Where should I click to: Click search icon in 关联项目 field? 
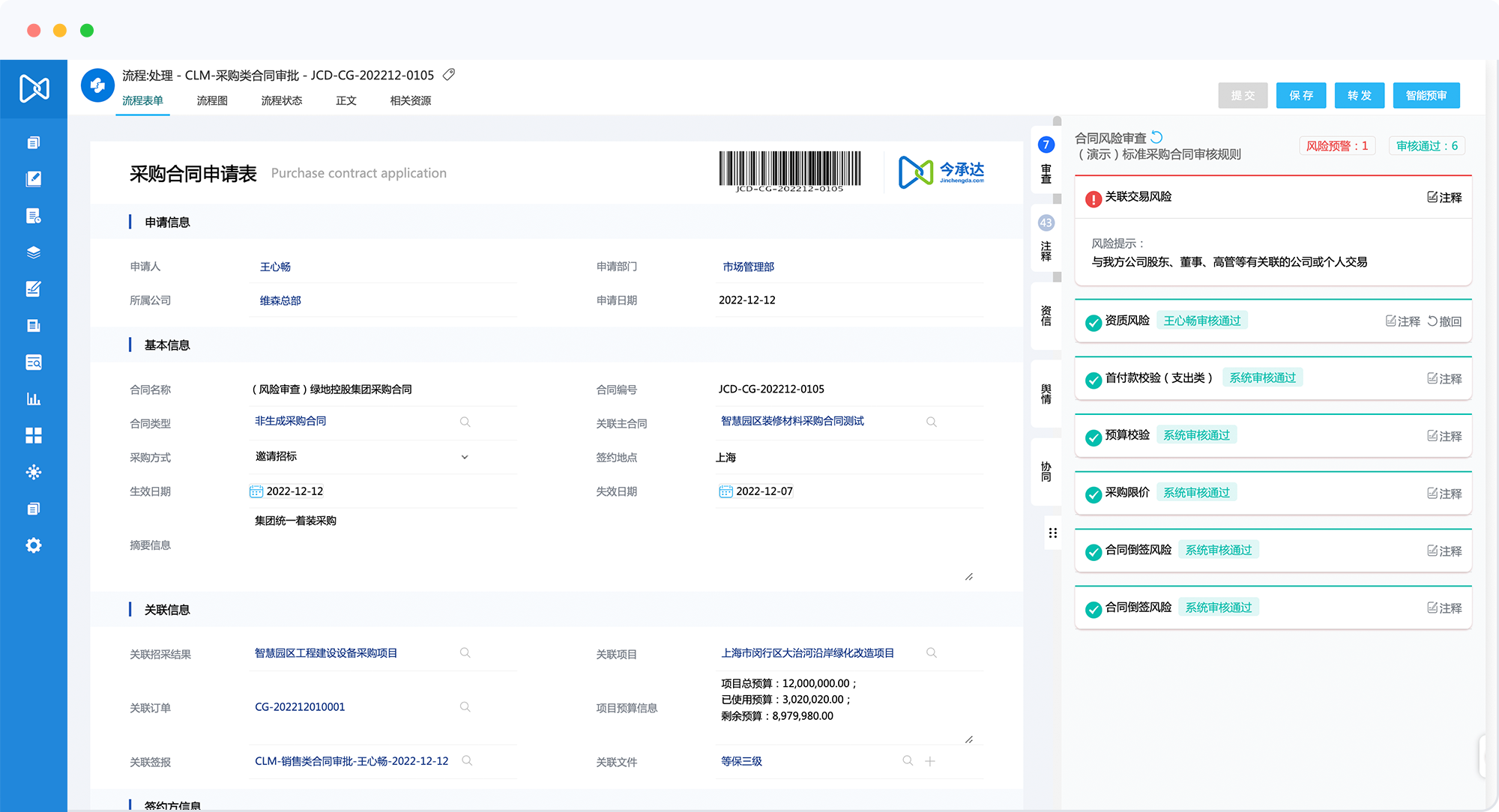click(x=931, y=653)
